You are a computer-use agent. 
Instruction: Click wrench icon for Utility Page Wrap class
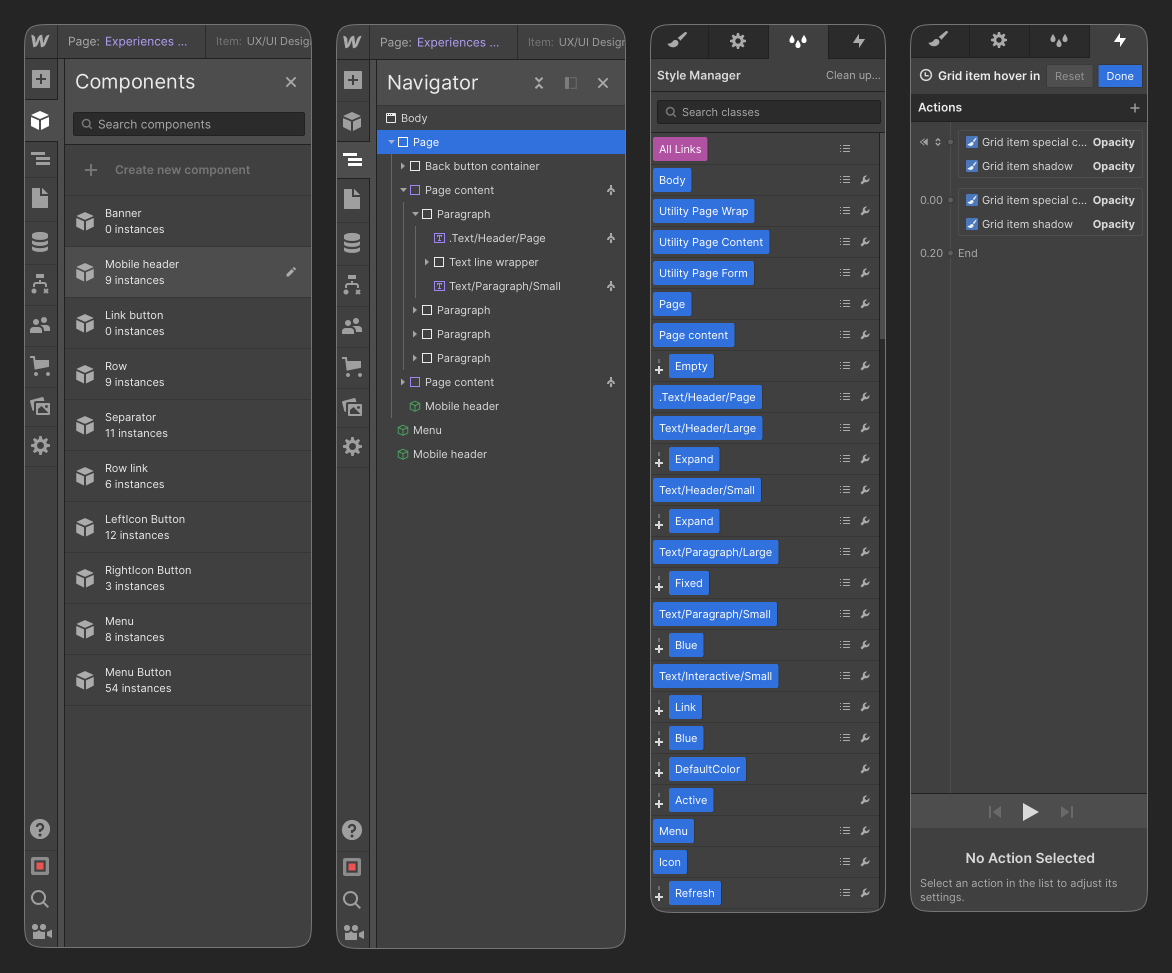pyautogui.click(x=865, y=211)
